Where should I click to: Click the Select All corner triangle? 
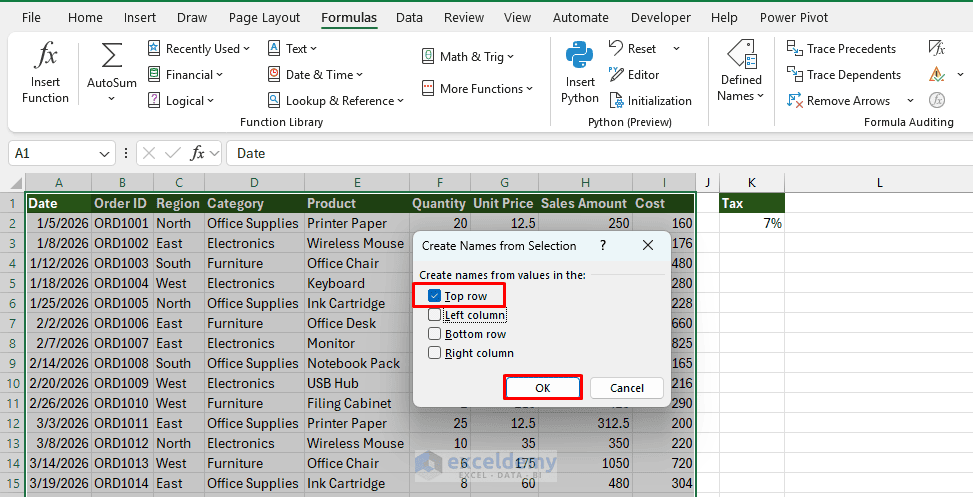click(16, 183)
